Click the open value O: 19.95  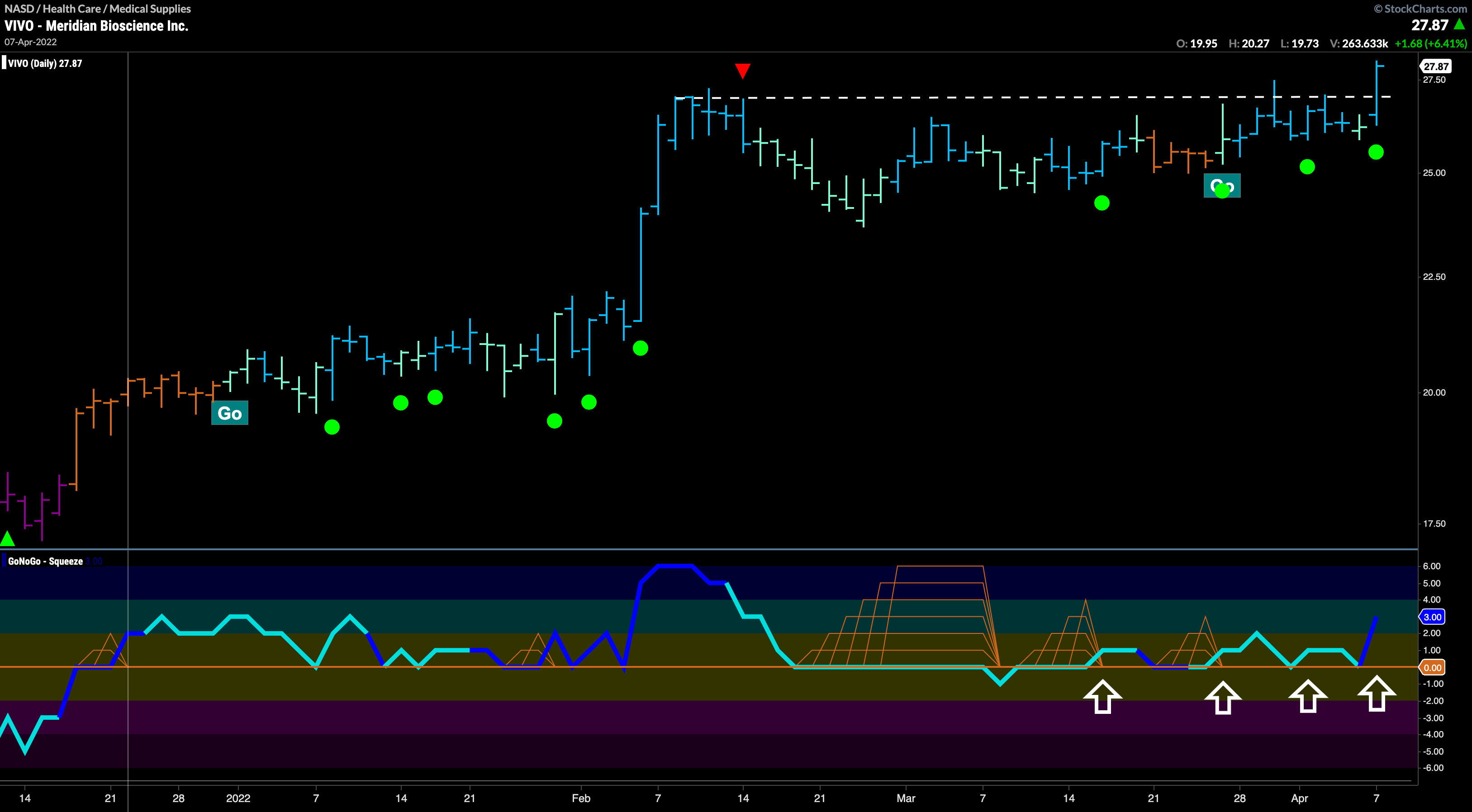point(1197,43)
